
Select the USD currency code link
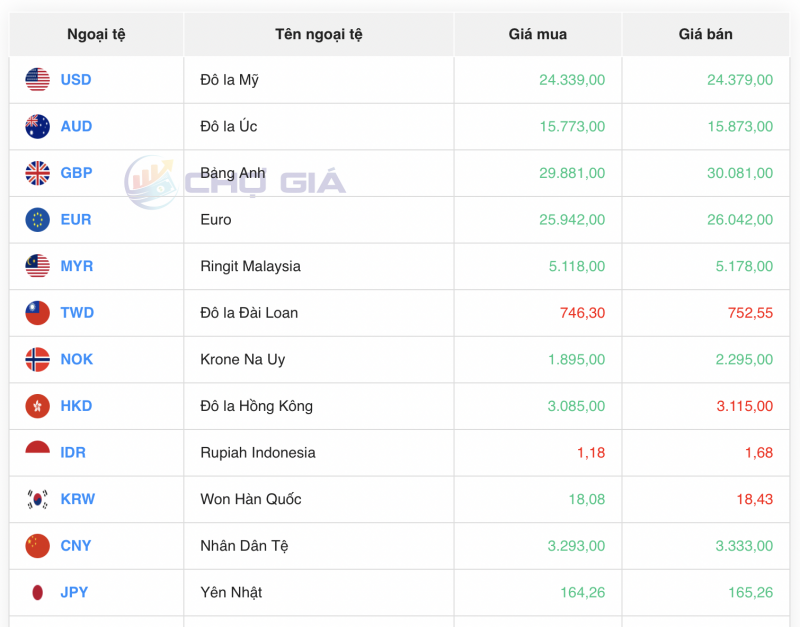77,80
